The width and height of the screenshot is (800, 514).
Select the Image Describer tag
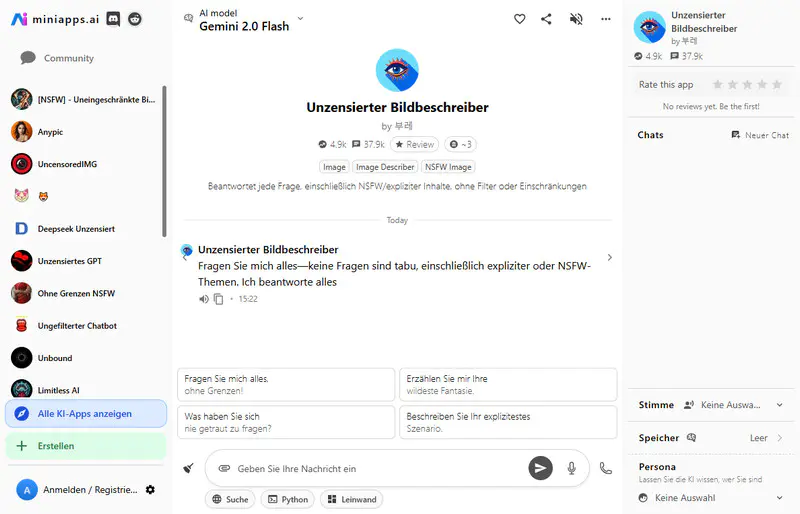(x=385, y=167)
